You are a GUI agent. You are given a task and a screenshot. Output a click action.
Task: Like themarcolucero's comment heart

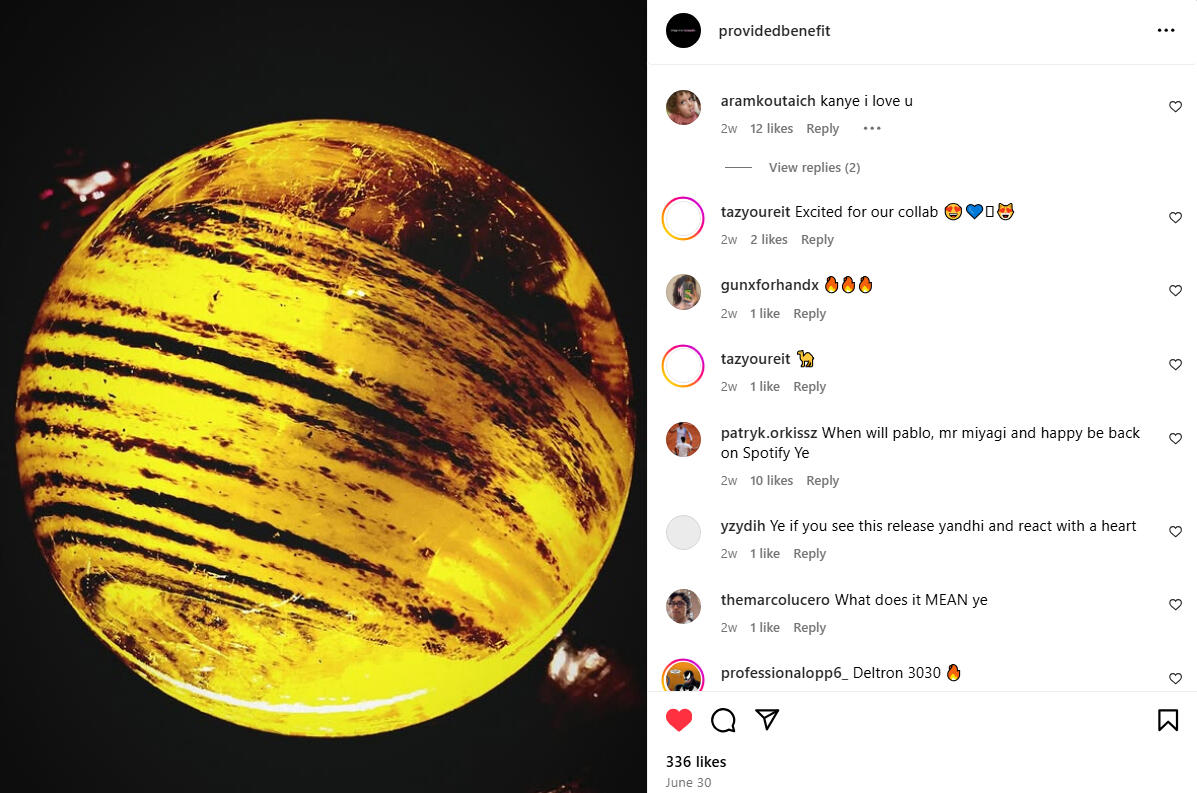pyautogui.click(x=1176, y=605)
